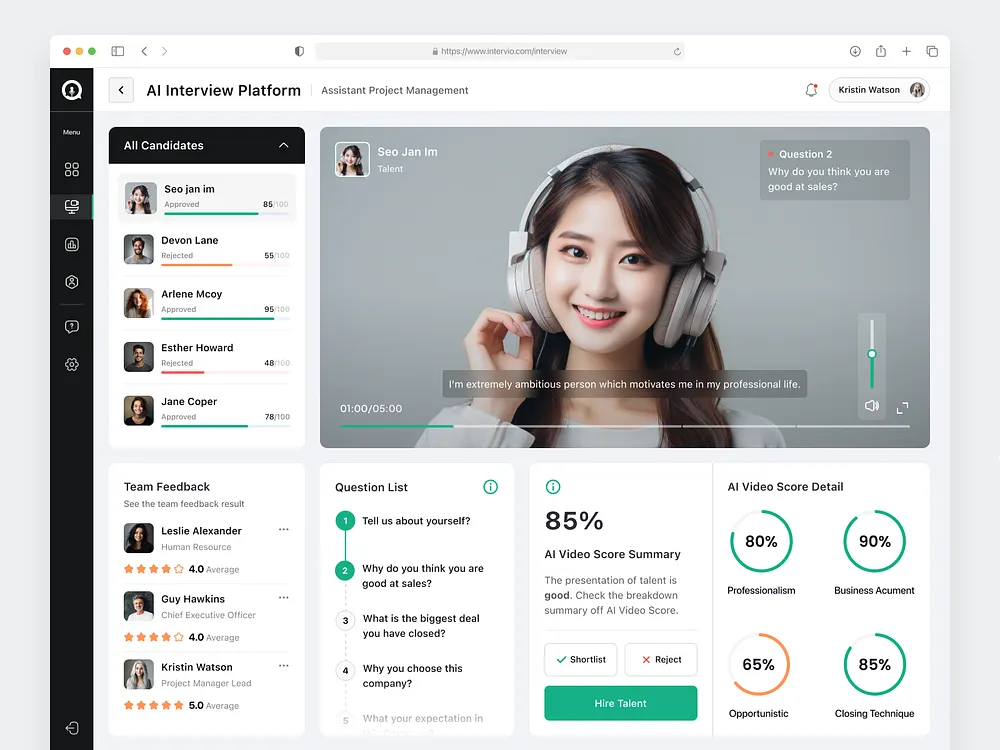Open the Kristin Watson profile menu
Screen dimensions: 1000x750
[x=877, y=89]
